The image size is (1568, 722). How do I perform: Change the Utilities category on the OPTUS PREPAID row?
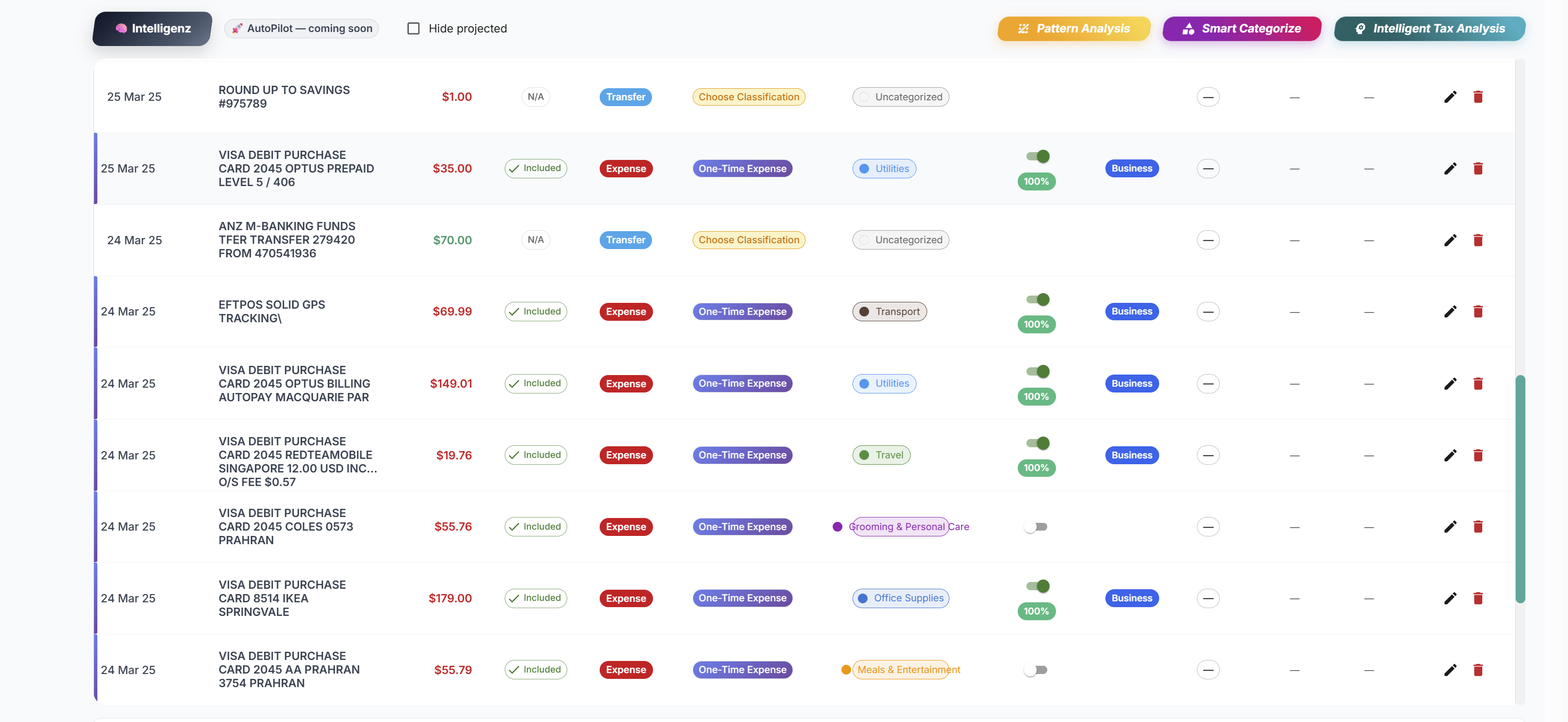tap(884, 169)
